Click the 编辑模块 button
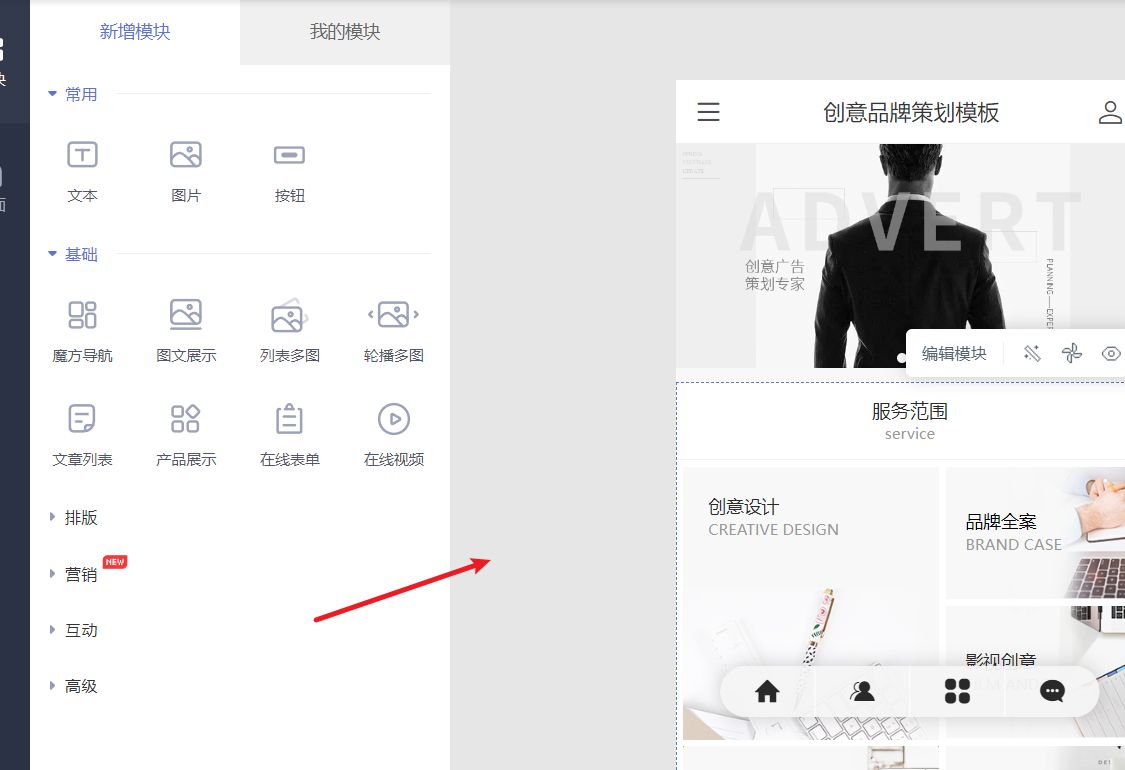Screen dimensions: 1125x770 (x=954, y=352)
